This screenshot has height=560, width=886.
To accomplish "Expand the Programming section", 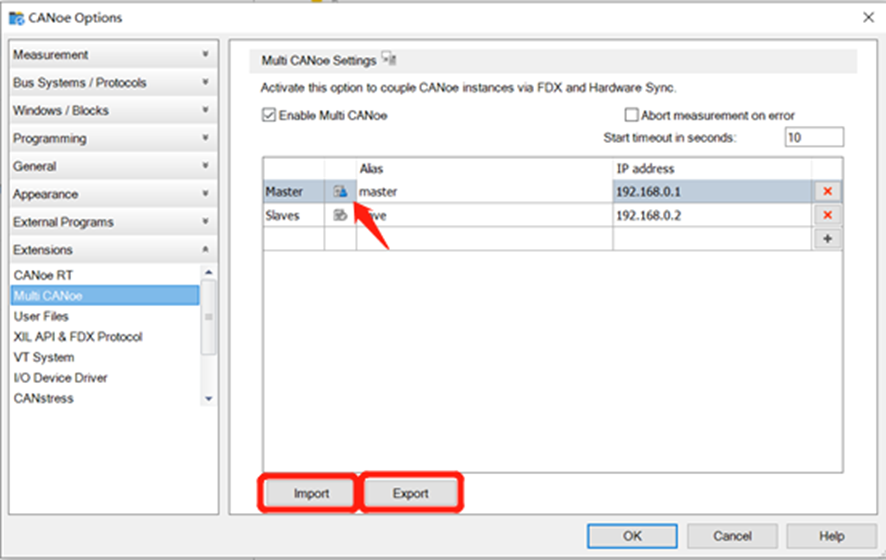I will click(x=114, y=138).
